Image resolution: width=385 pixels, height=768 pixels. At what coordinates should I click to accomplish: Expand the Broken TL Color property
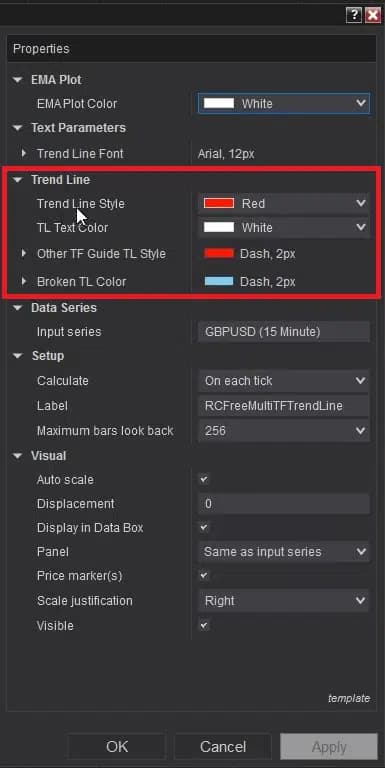click(x=24, y=282)
